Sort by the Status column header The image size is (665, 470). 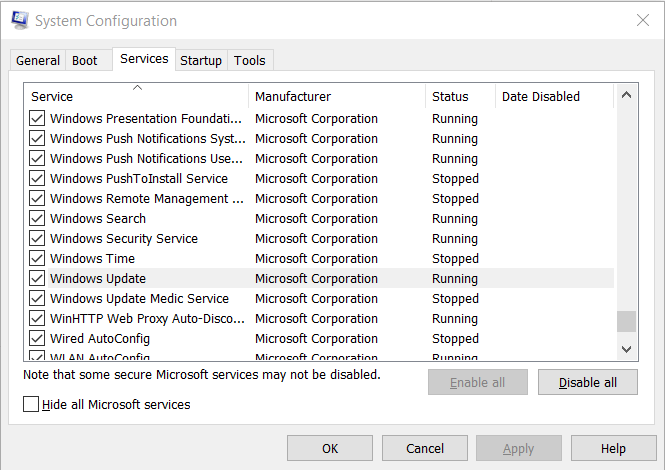pyautogui.click(x=460, y=96)
